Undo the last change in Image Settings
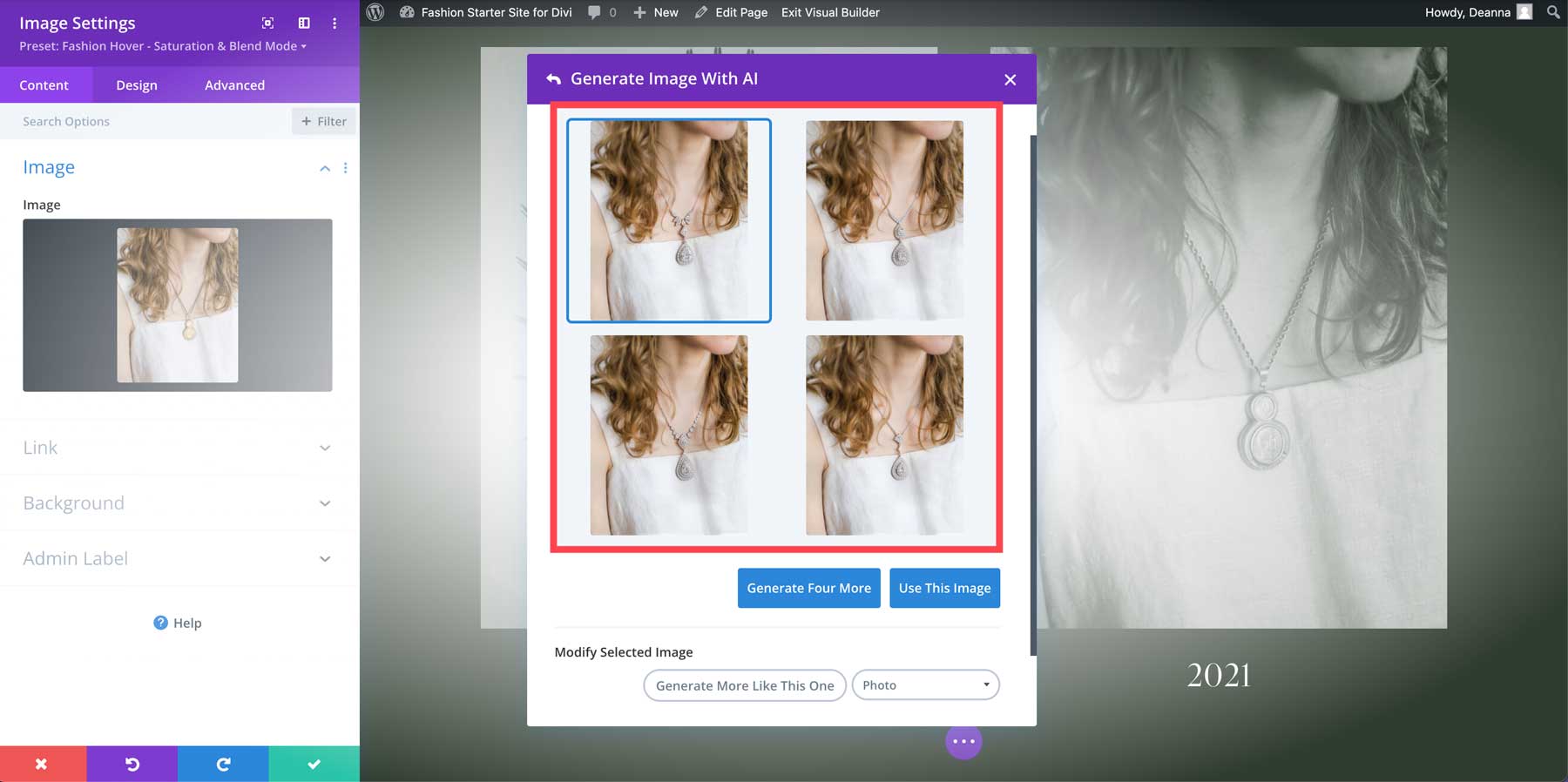This screenshot has height=782, width=1568. pyautogui.click(x=132, y=764)
